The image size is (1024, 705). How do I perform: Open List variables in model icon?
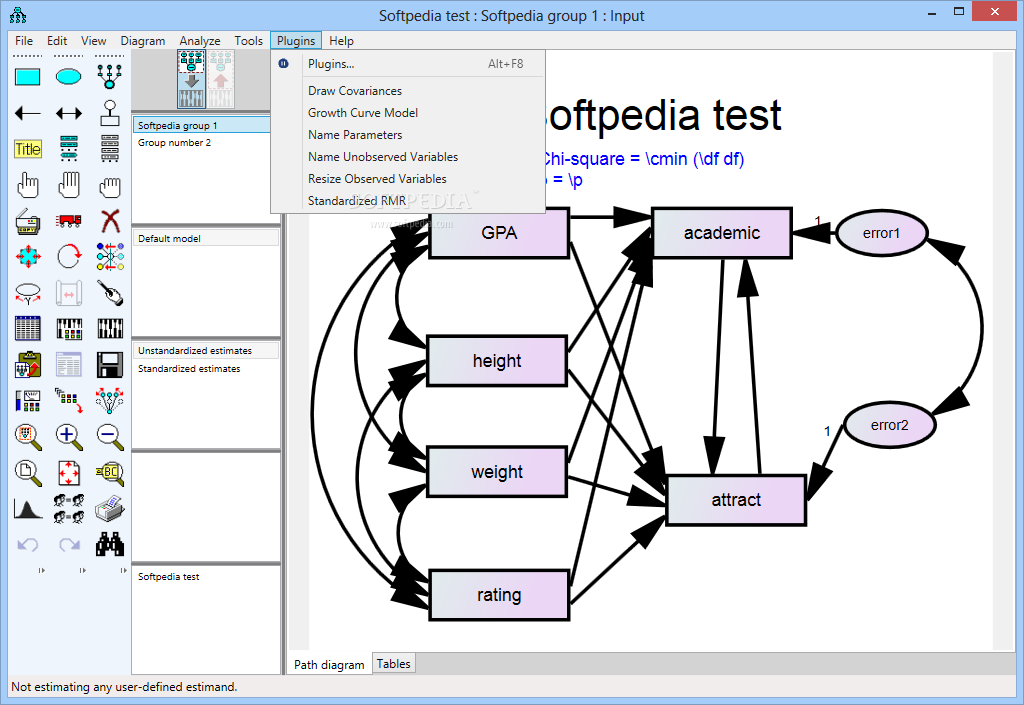(x=69, y=149)
